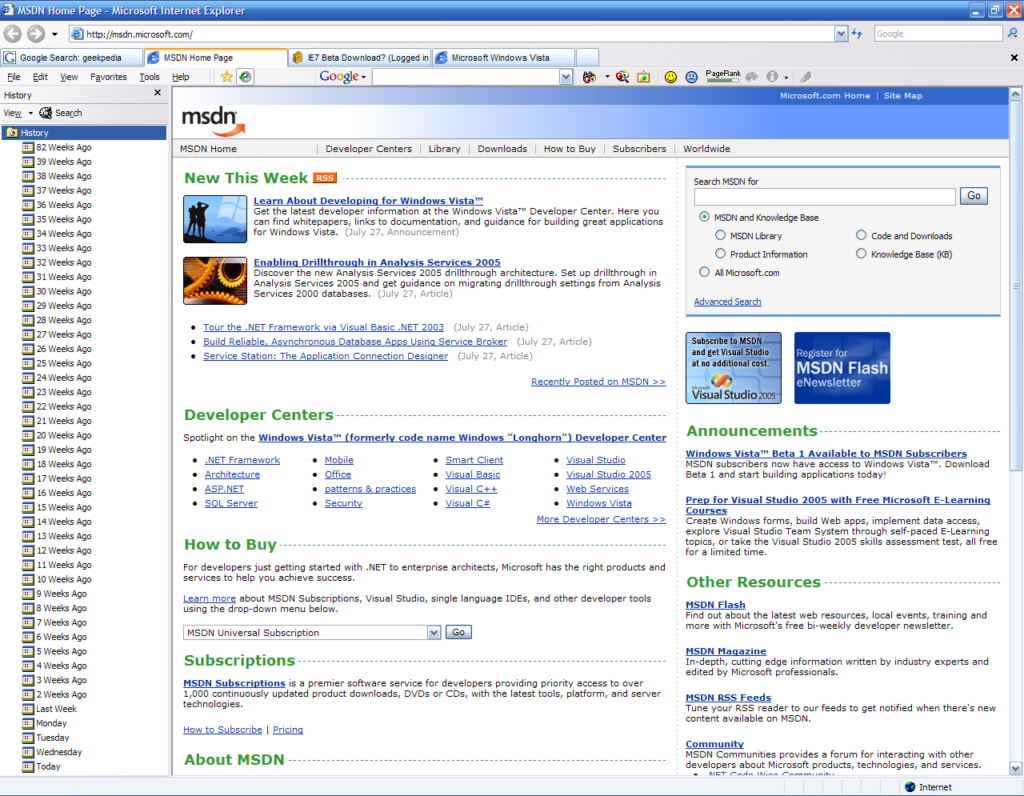The height and width of the screenshot is (796, 1024).
Task: Open the Advanced Search link
Action: tap(728, 302)
